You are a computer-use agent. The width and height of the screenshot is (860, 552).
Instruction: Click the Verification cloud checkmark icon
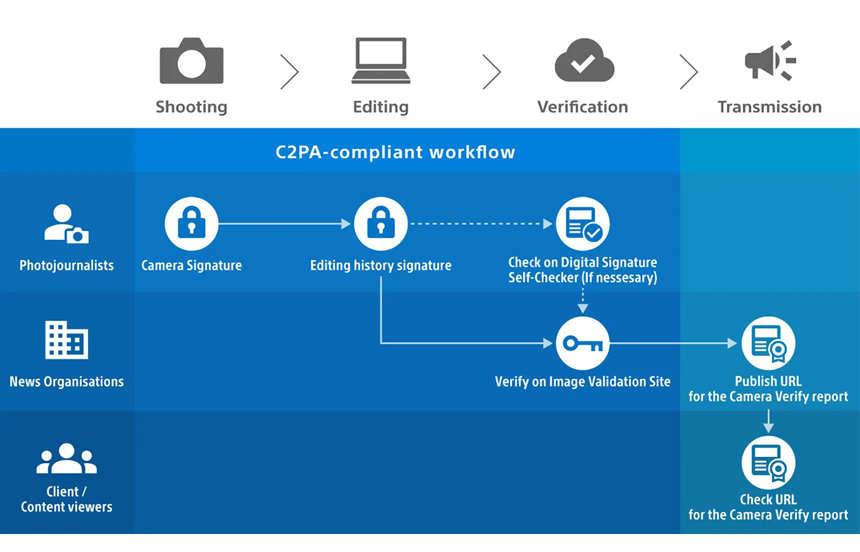(584, 60)
